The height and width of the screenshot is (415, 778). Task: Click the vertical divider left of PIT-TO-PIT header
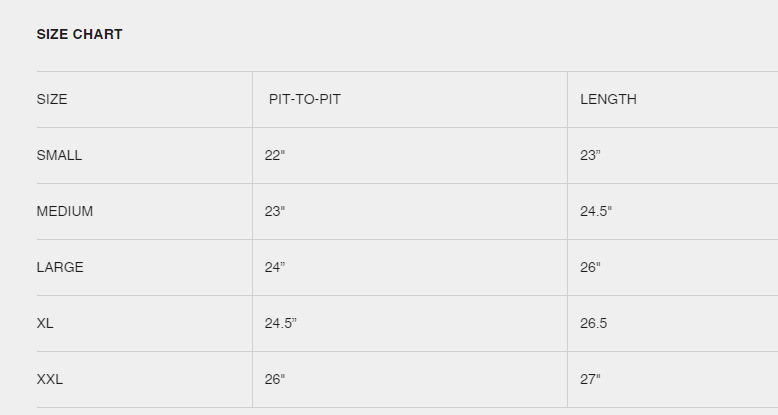[x=252, y=99]
